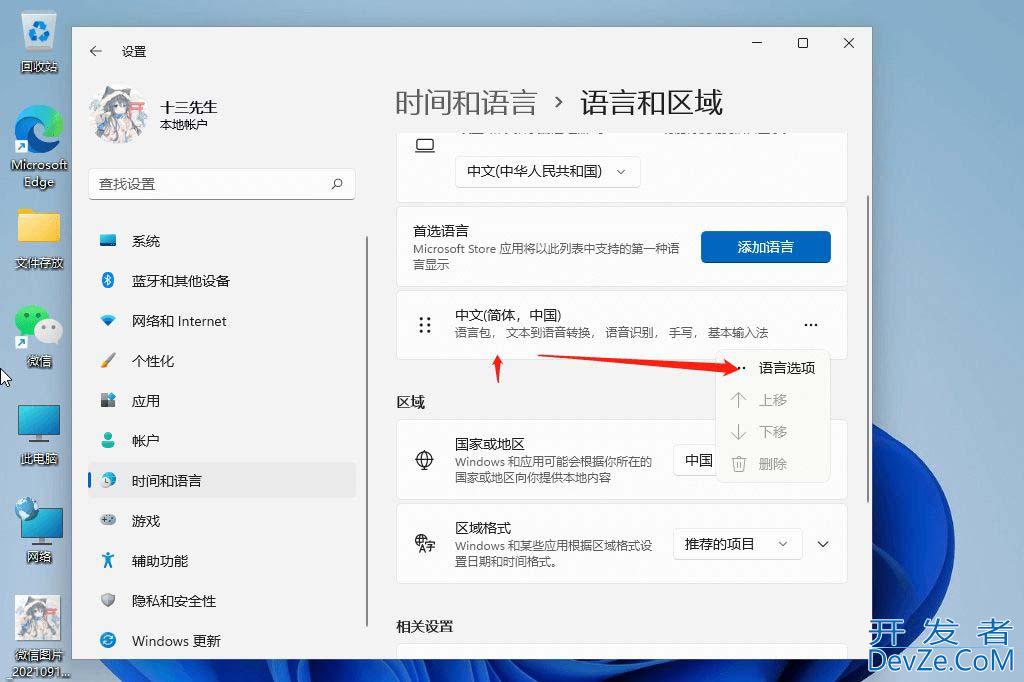The image size is (1024, 682).
Task: Click the drag handle beside 中文(简体,中国)
Action: (425, 325)
